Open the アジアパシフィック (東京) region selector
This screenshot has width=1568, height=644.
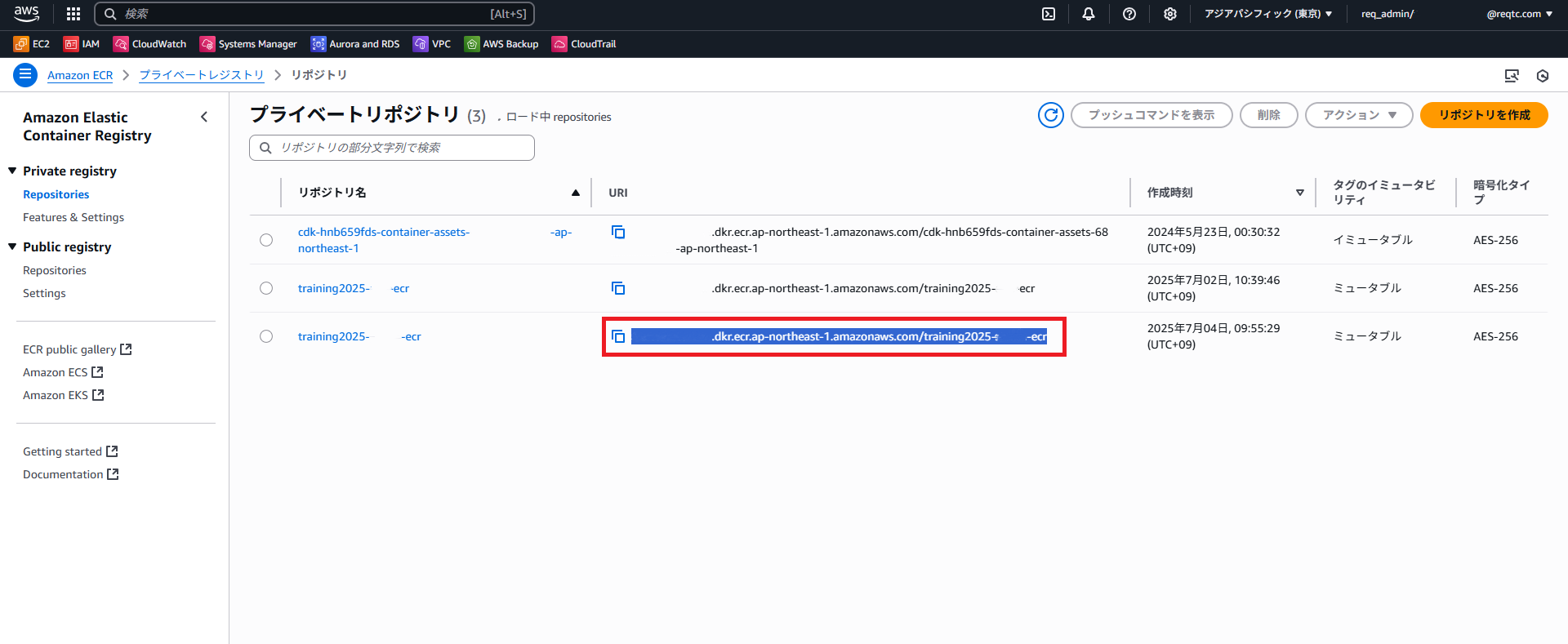(x=1267, y=14)
